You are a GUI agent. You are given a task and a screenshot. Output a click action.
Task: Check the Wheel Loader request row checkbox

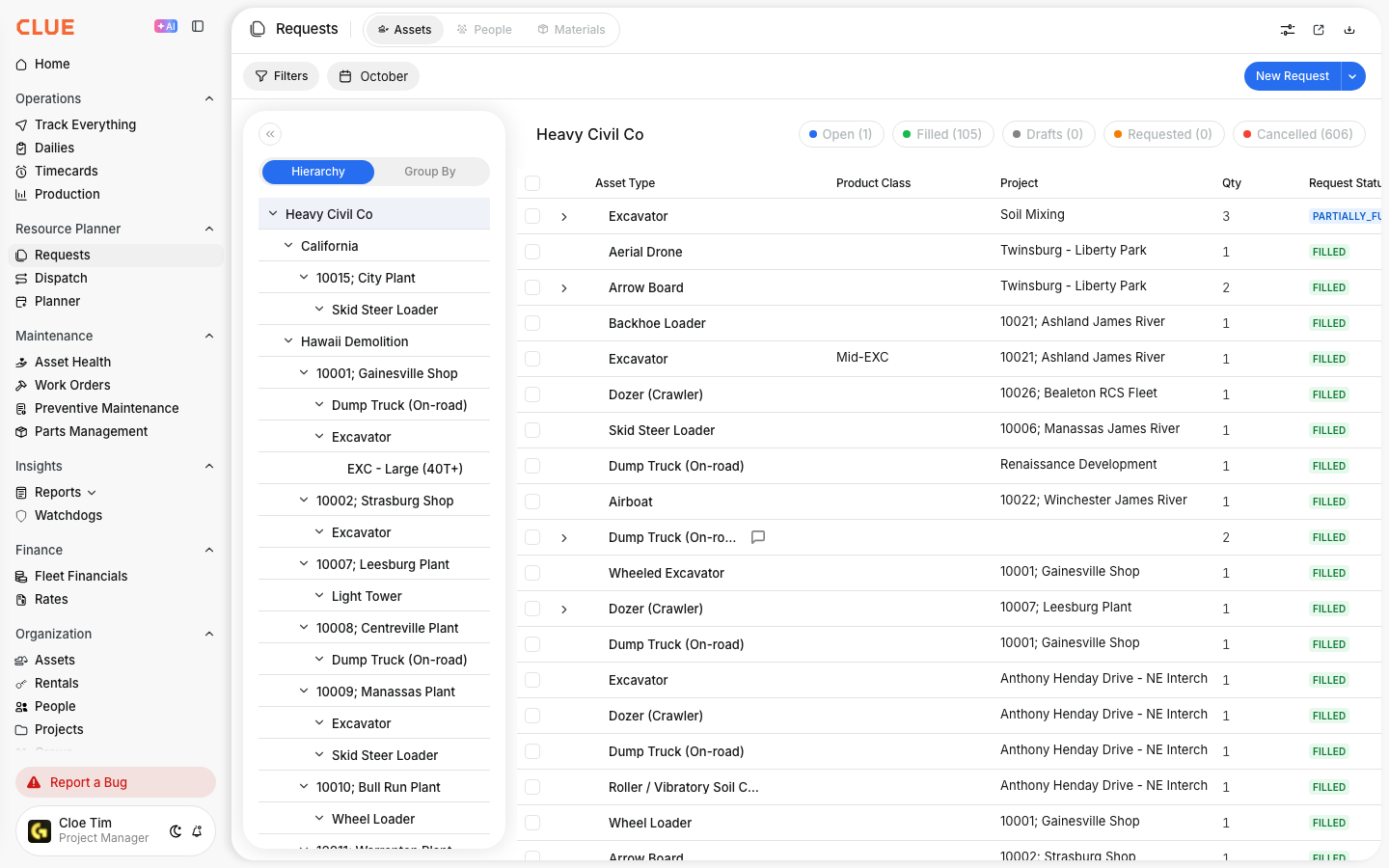532,823
